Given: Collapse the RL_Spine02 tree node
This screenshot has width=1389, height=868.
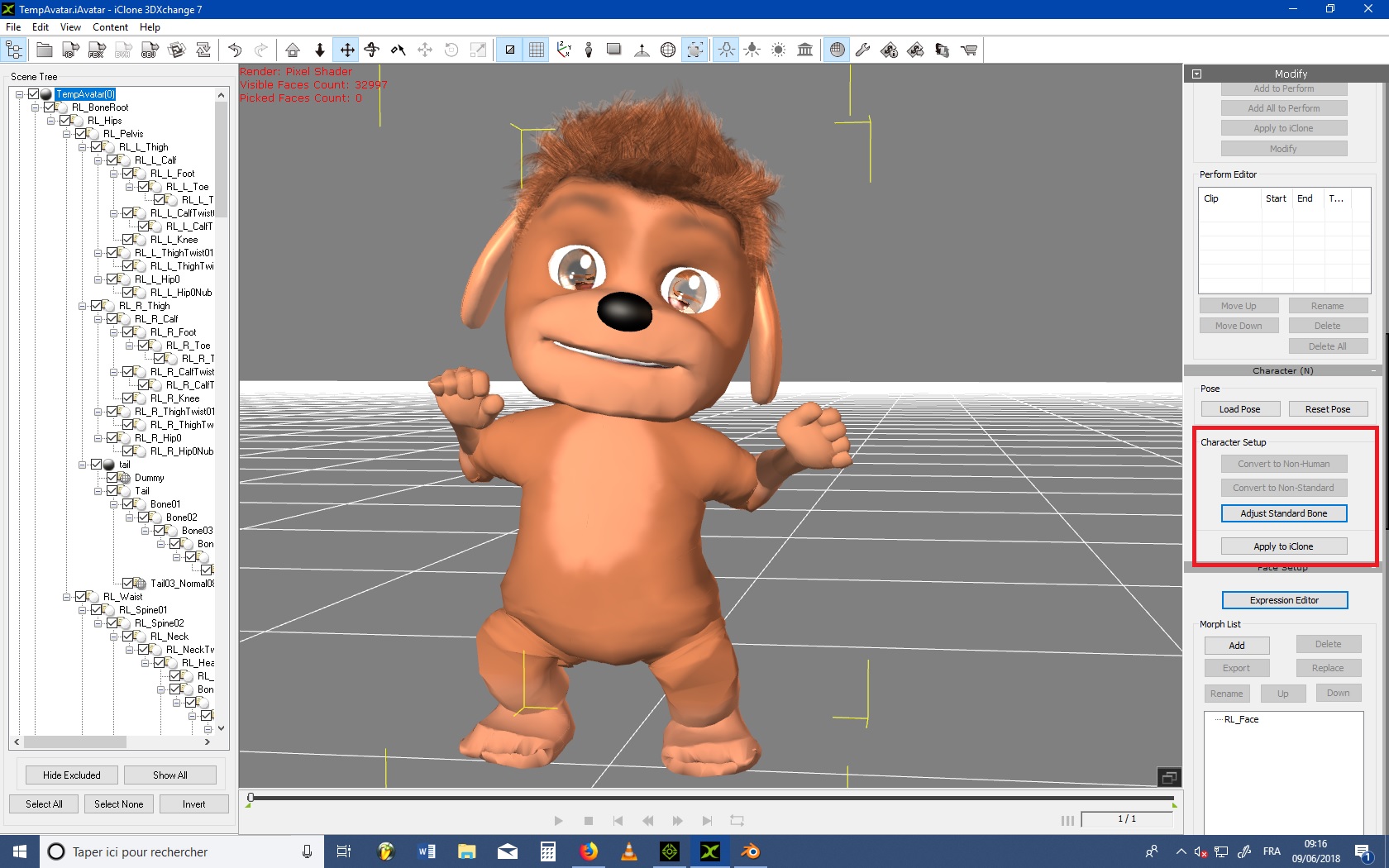Looking at the screenshot, I should tap(98, 623).
